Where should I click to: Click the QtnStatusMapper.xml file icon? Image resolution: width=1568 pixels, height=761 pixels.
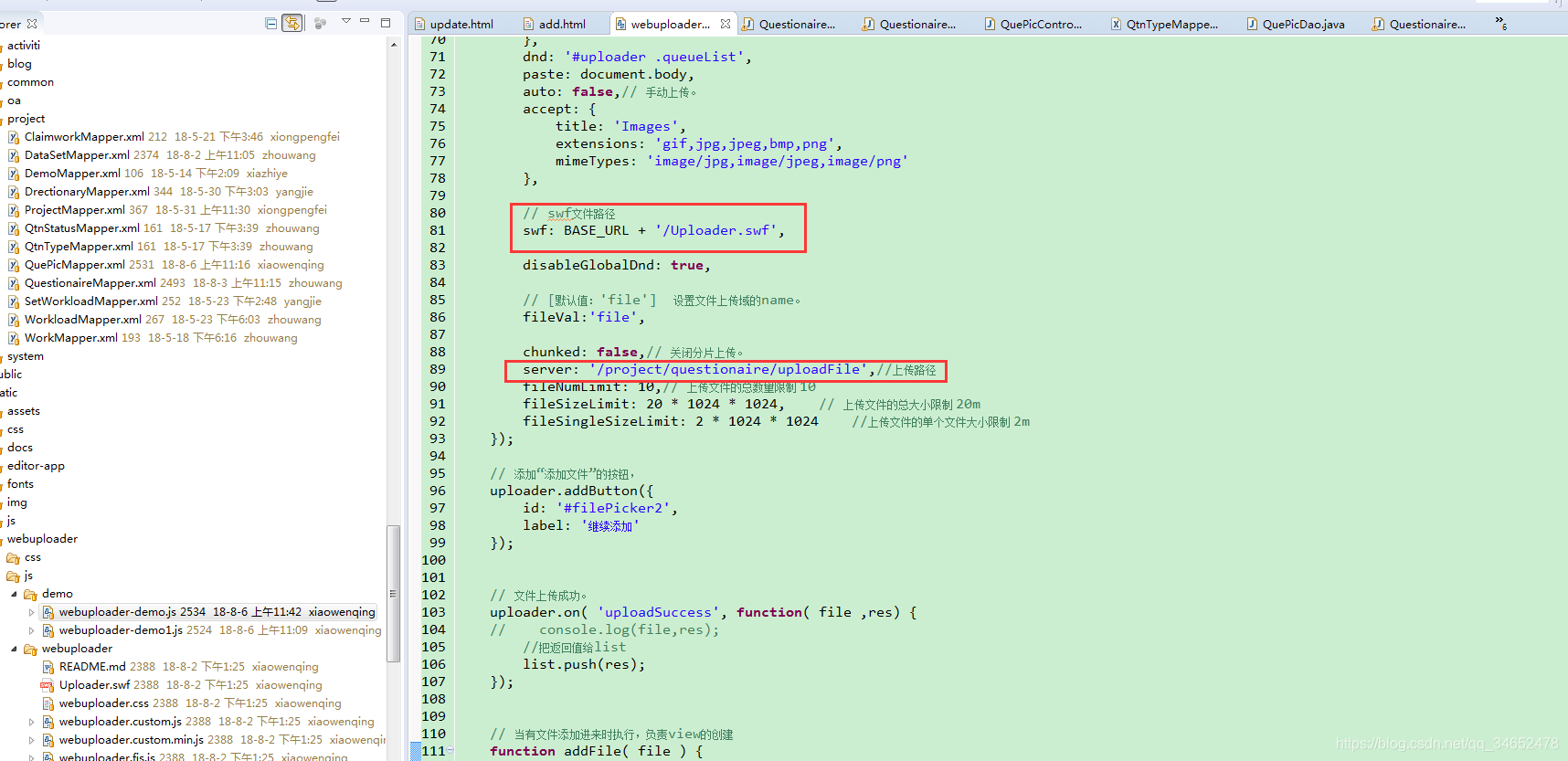pyautogui.click(x=14, y=228)
